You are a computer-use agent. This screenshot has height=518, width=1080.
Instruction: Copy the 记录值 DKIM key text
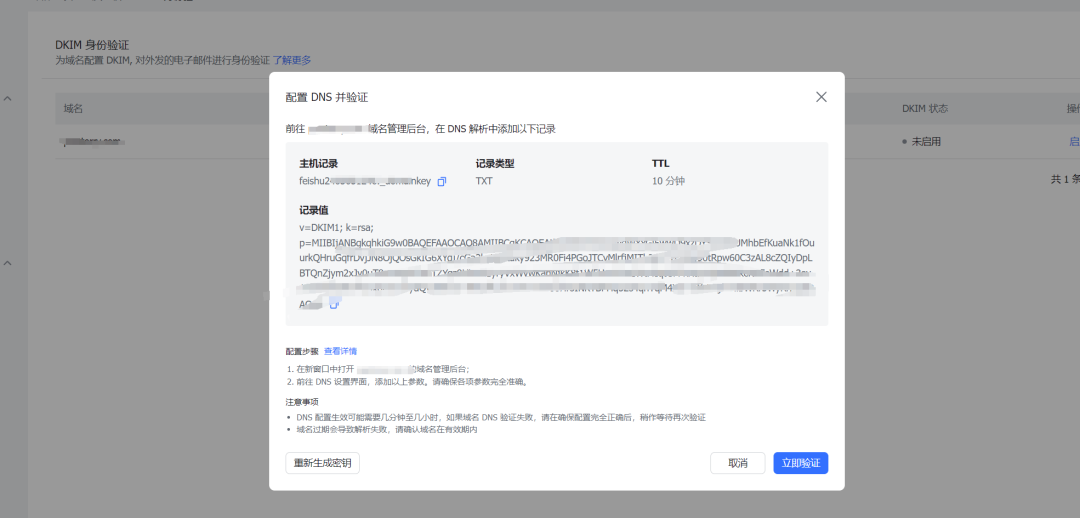(x=334, y=304)
